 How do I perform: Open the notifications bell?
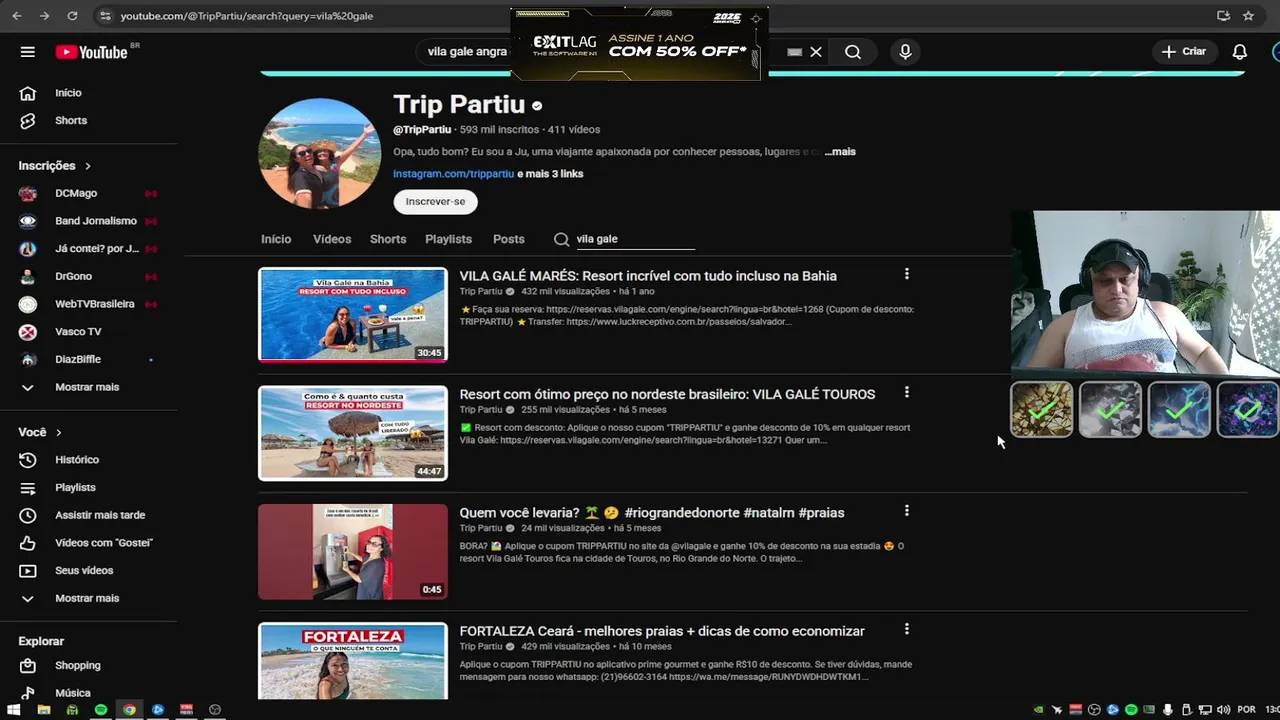[1239, 52]
